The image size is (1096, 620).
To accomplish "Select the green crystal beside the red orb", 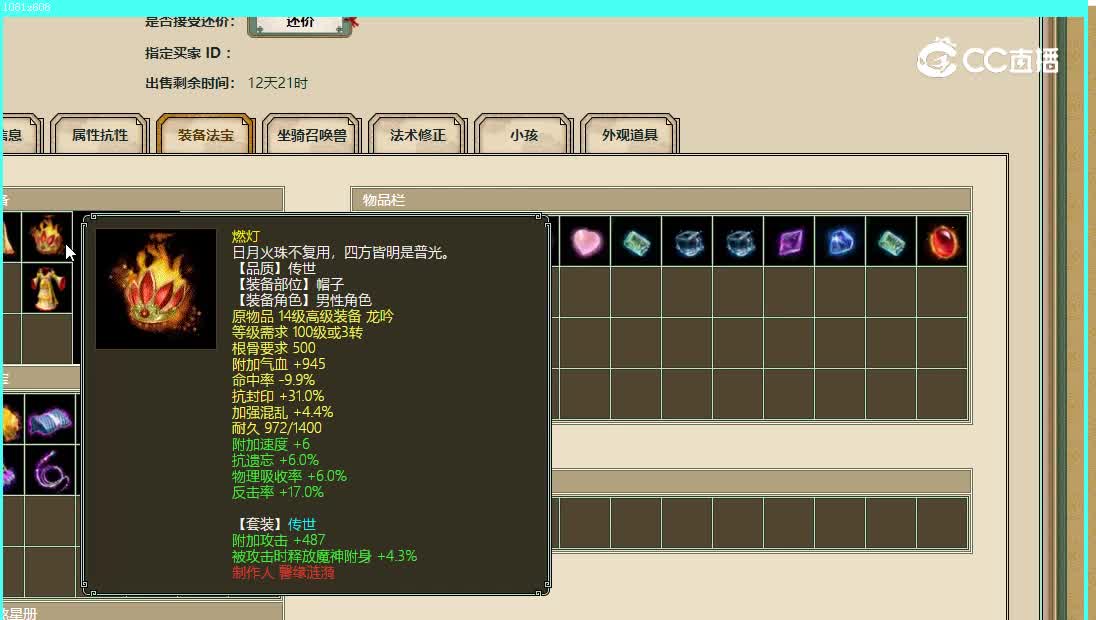I will [891, 241].
